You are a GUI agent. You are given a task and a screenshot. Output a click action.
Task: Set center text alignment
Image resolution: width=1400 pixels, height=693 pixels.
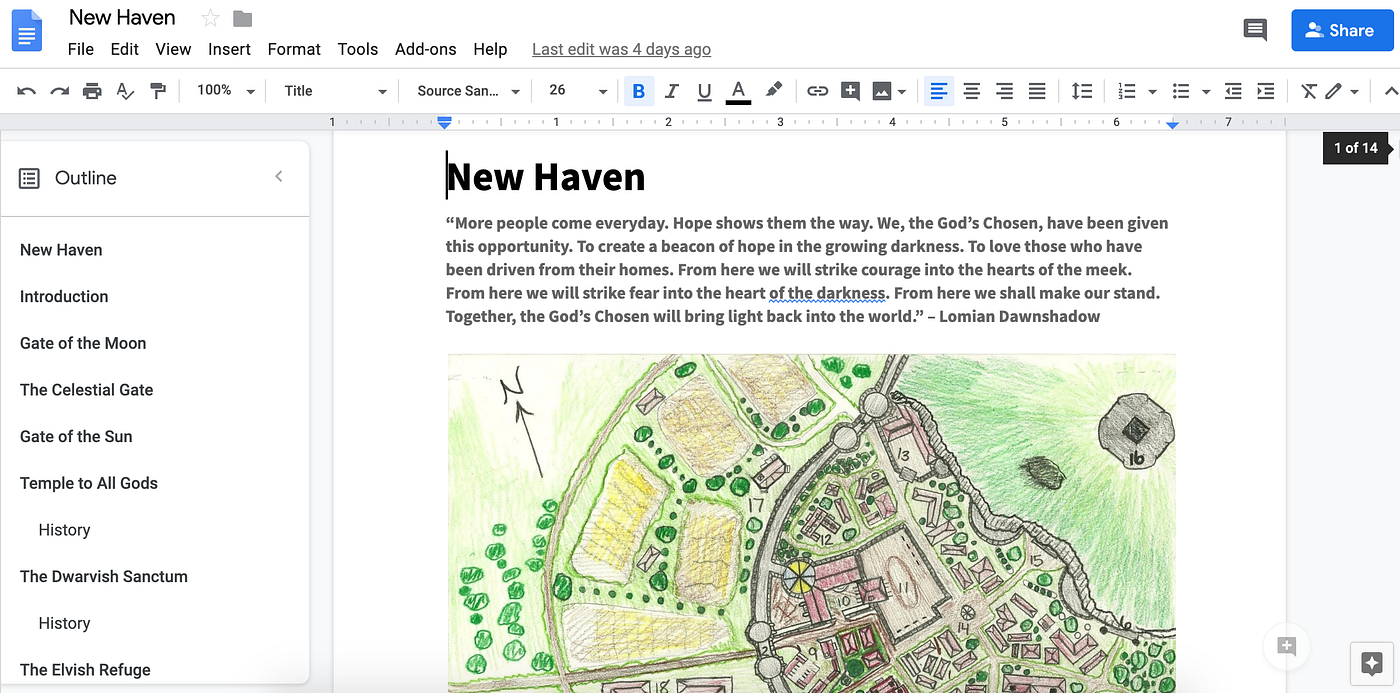(971, 91)
